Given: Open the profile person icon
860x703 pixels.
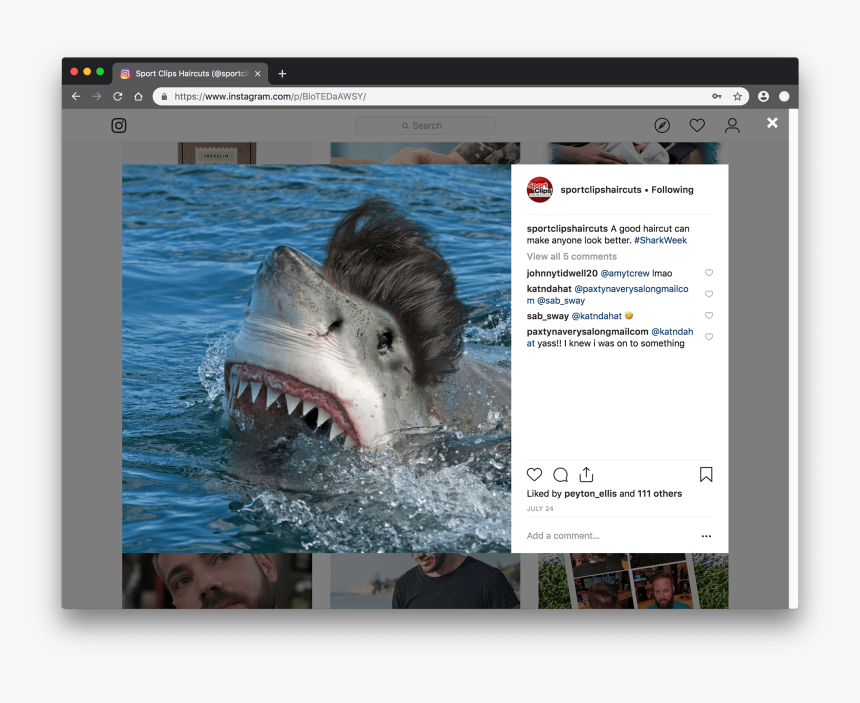Looking at the screenshot, I should 732,126.
